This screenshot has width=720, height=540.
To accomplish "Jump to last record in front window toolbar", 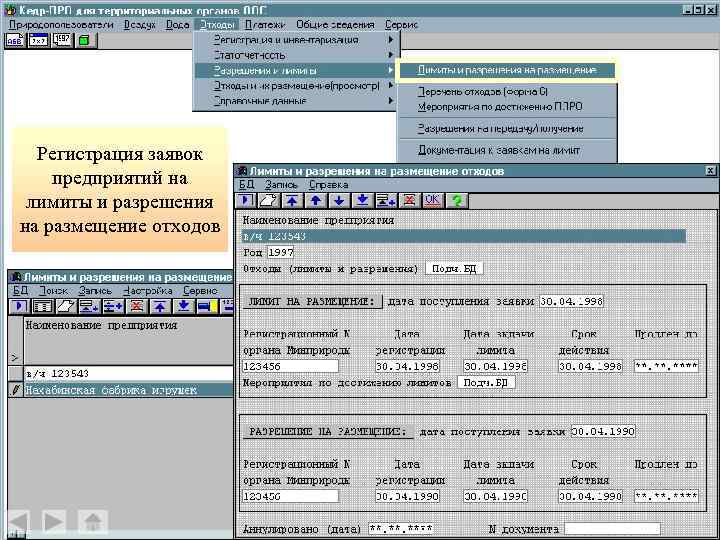I will pyautogui.click(x=362, y=201).
